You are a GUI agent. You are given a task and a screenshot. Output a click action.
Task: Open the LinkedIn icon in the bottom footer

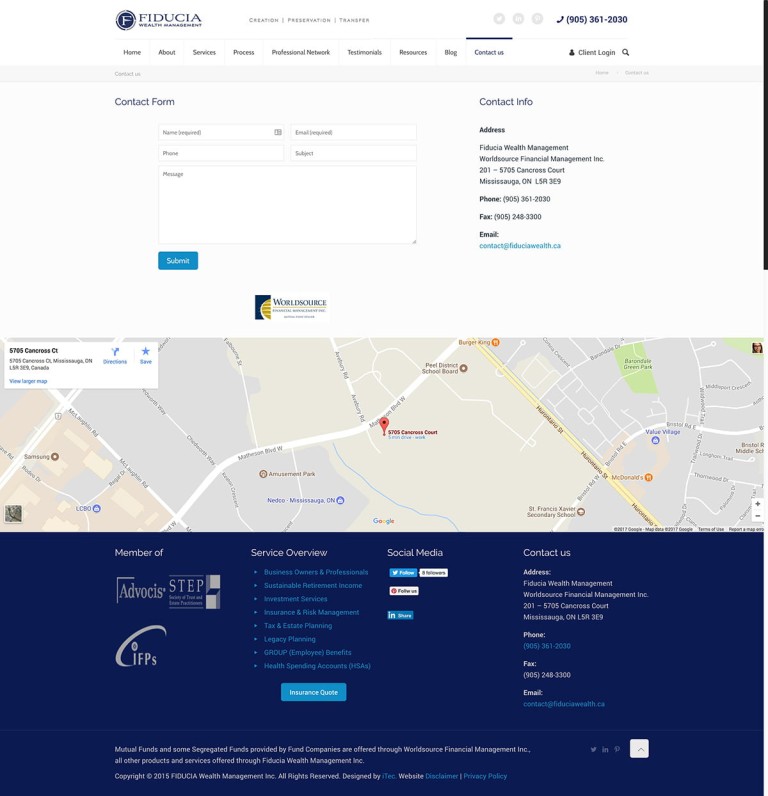[605, 749]
